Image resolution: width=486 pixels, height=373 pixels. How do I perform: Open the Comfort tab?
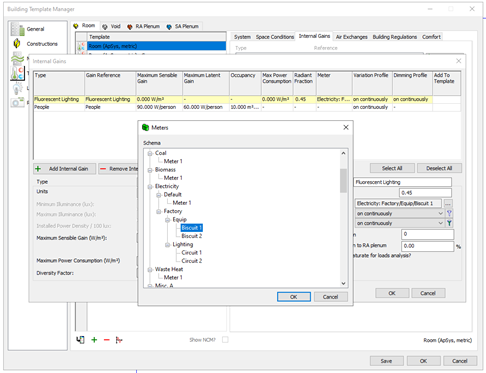point(431,37)
